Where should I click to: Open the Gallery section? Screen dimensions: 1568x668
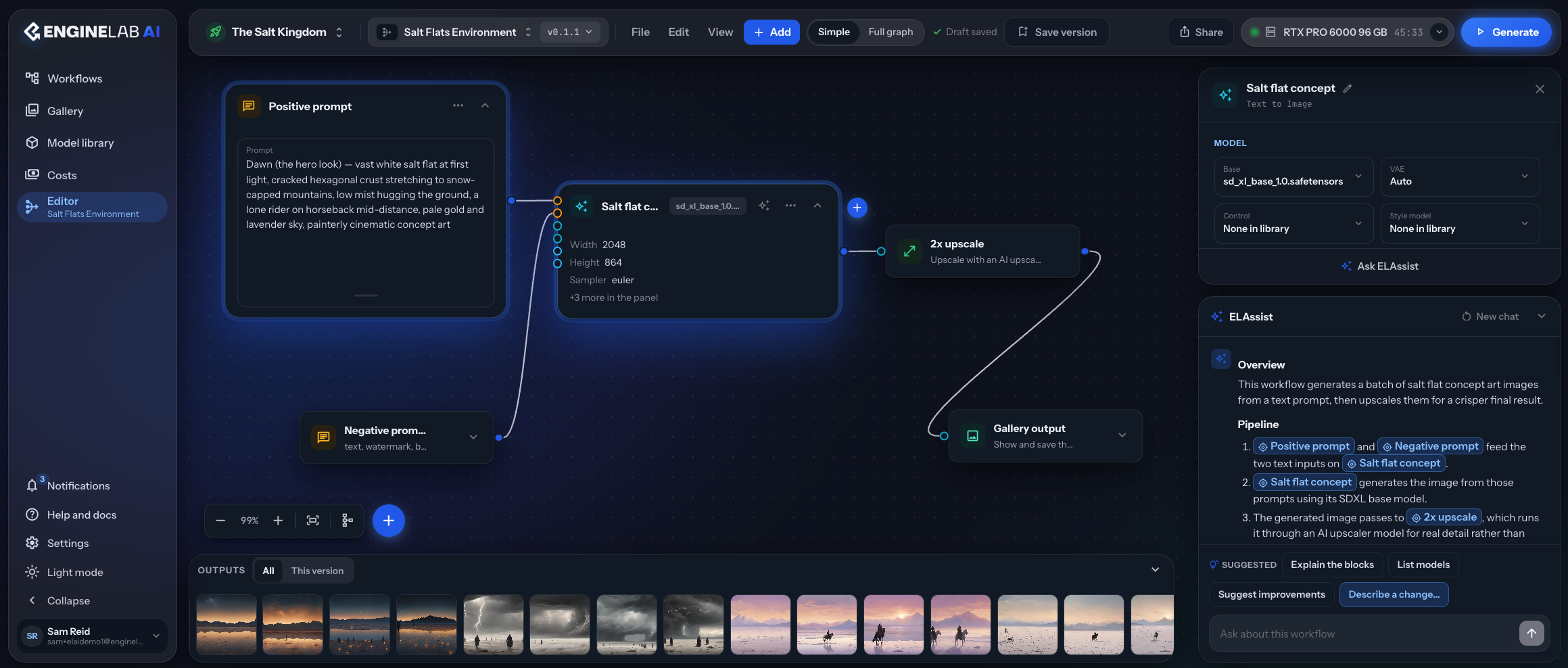[92, 111]
